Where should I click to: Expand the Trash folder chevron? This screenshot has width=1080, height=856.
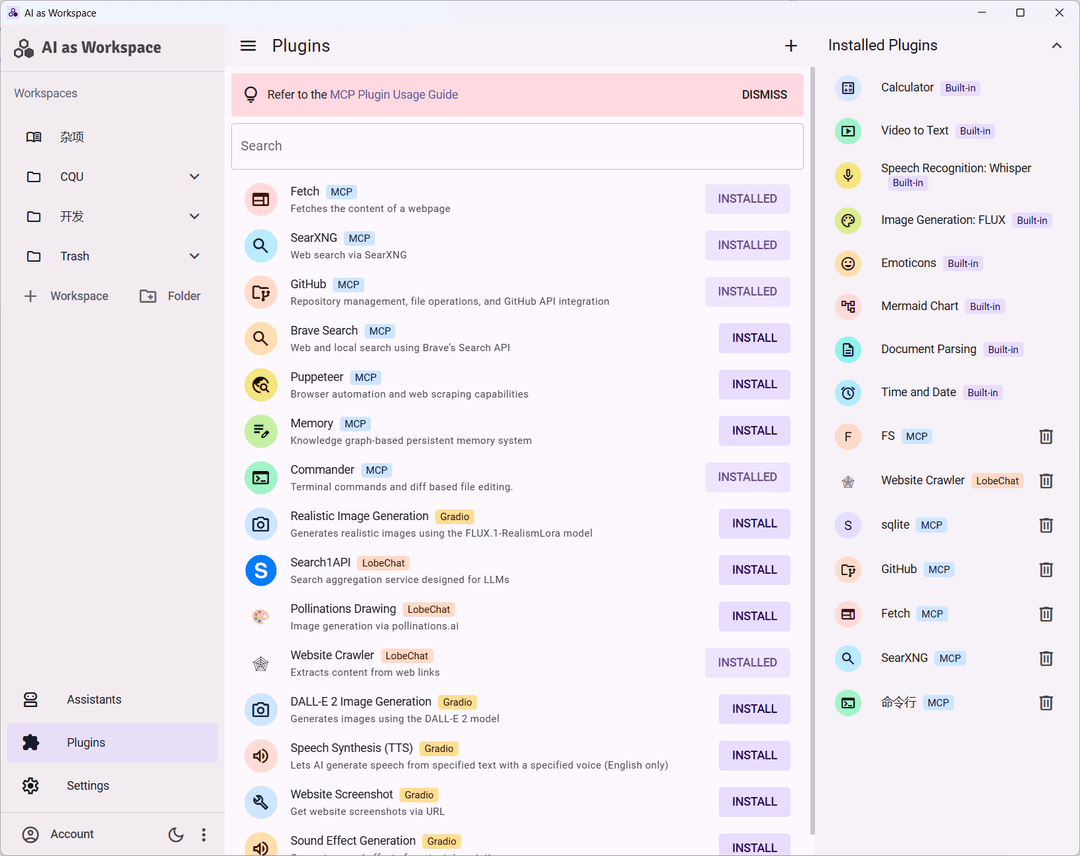click(194, 256)
